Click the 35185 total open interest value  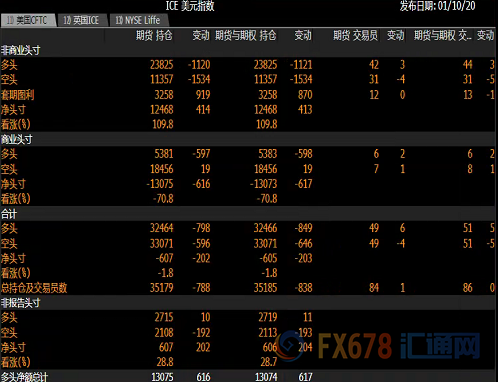point(266,288)
